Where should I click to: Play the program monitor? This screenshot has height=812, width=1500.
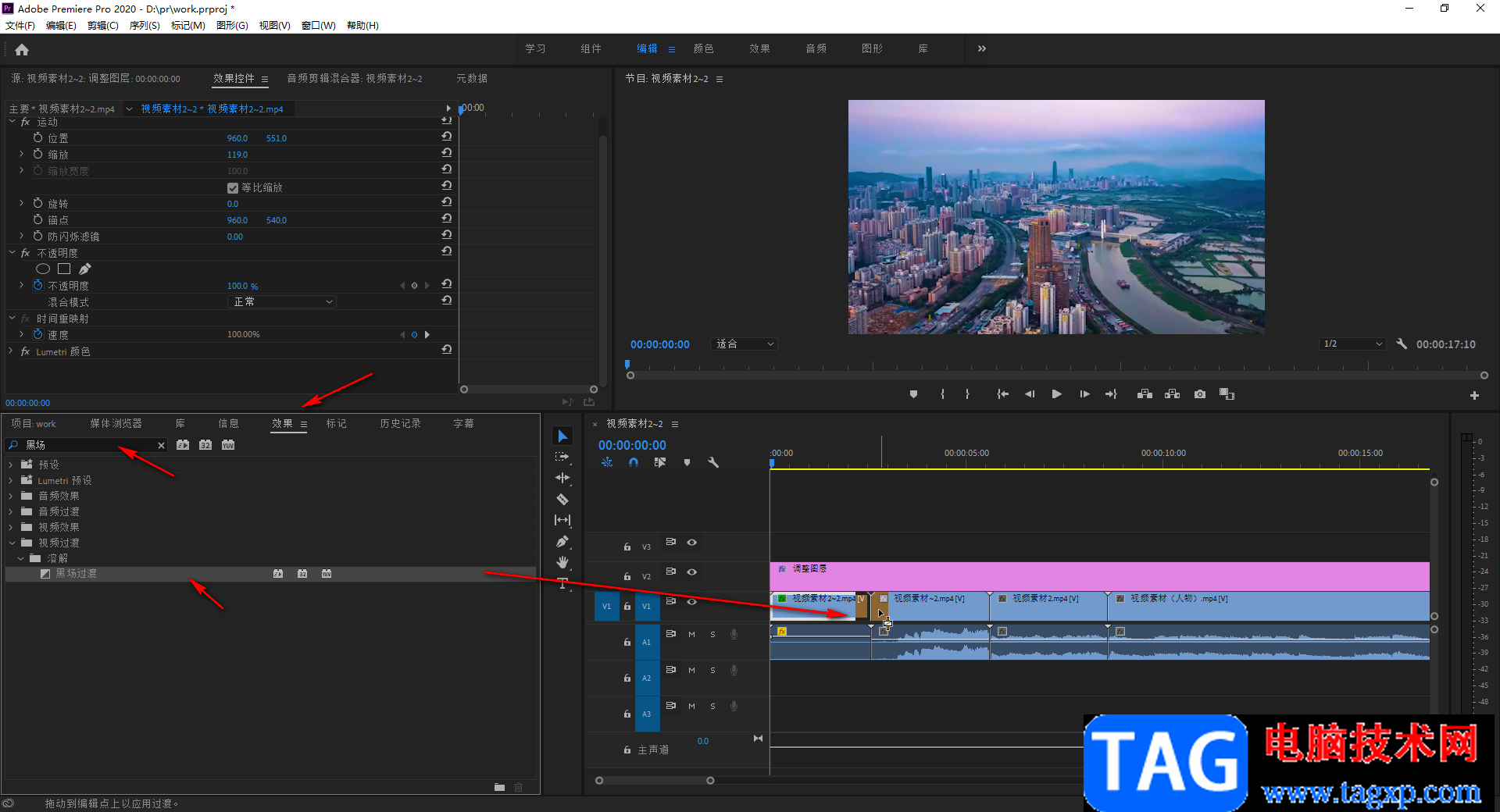[x=1056, y=394]
